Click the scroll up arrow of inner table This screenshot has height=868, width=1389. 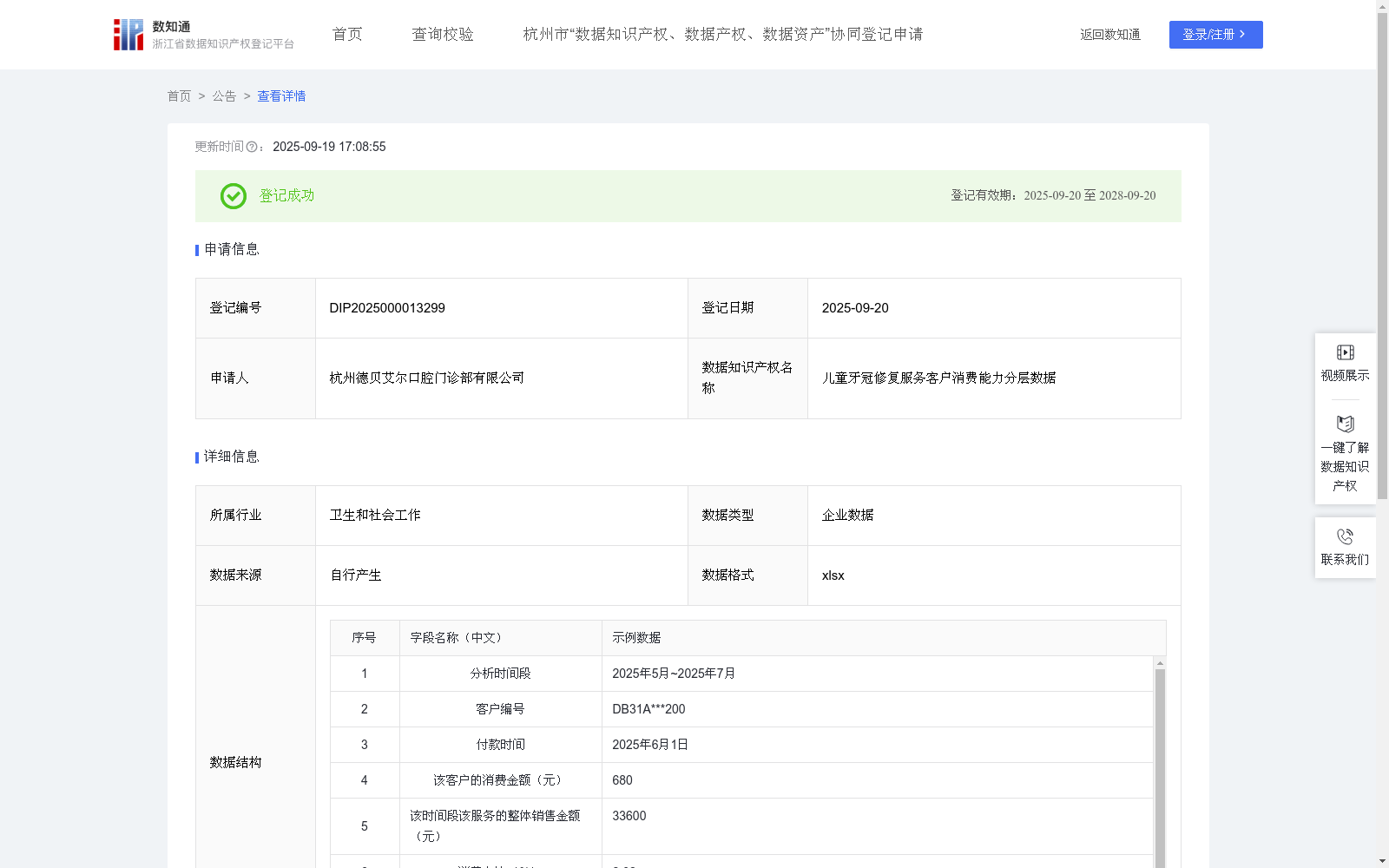[1160, 663]
